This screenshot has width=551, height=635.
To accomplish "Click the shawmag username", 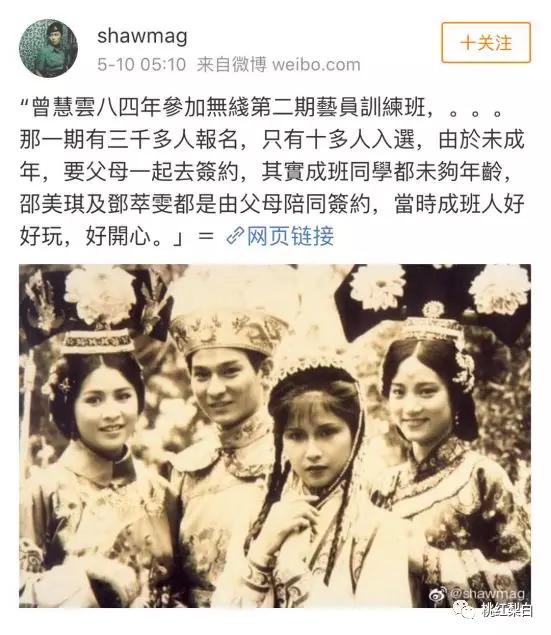I will coord(142,36).
